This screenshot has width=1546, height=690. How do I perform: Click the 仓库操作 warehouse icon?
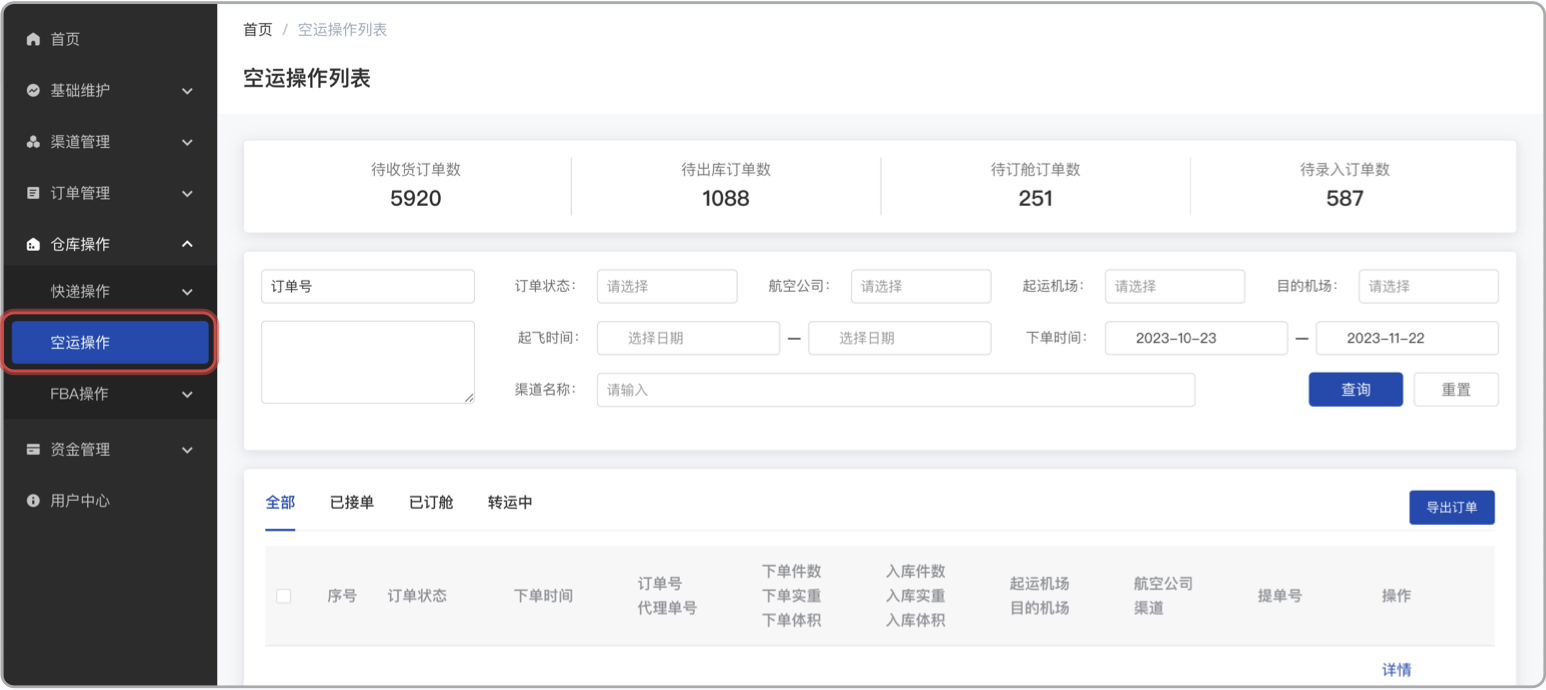pyautogui.click(x=31, y=243)
